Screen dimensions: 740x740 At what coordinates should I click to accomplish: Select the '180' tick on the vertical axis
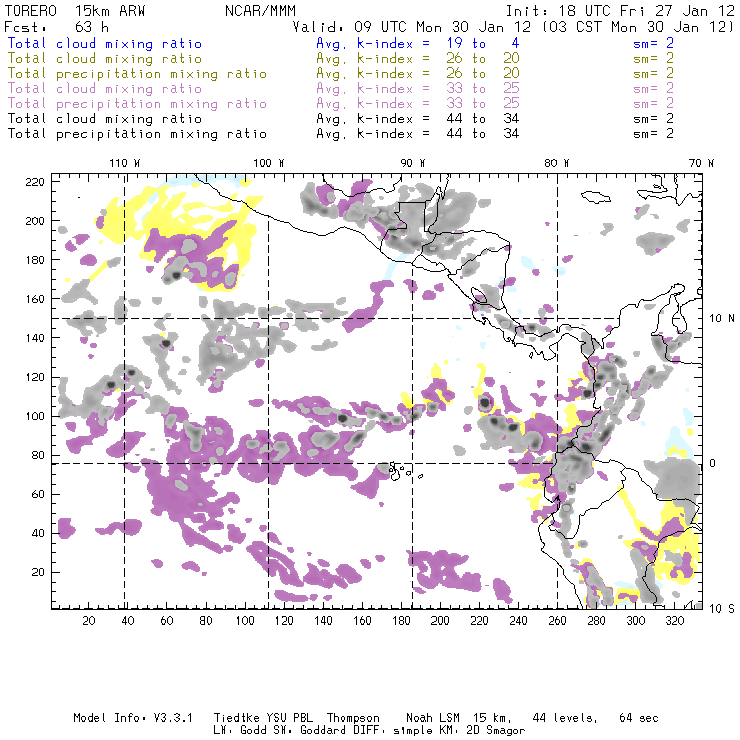pos(35,260)
